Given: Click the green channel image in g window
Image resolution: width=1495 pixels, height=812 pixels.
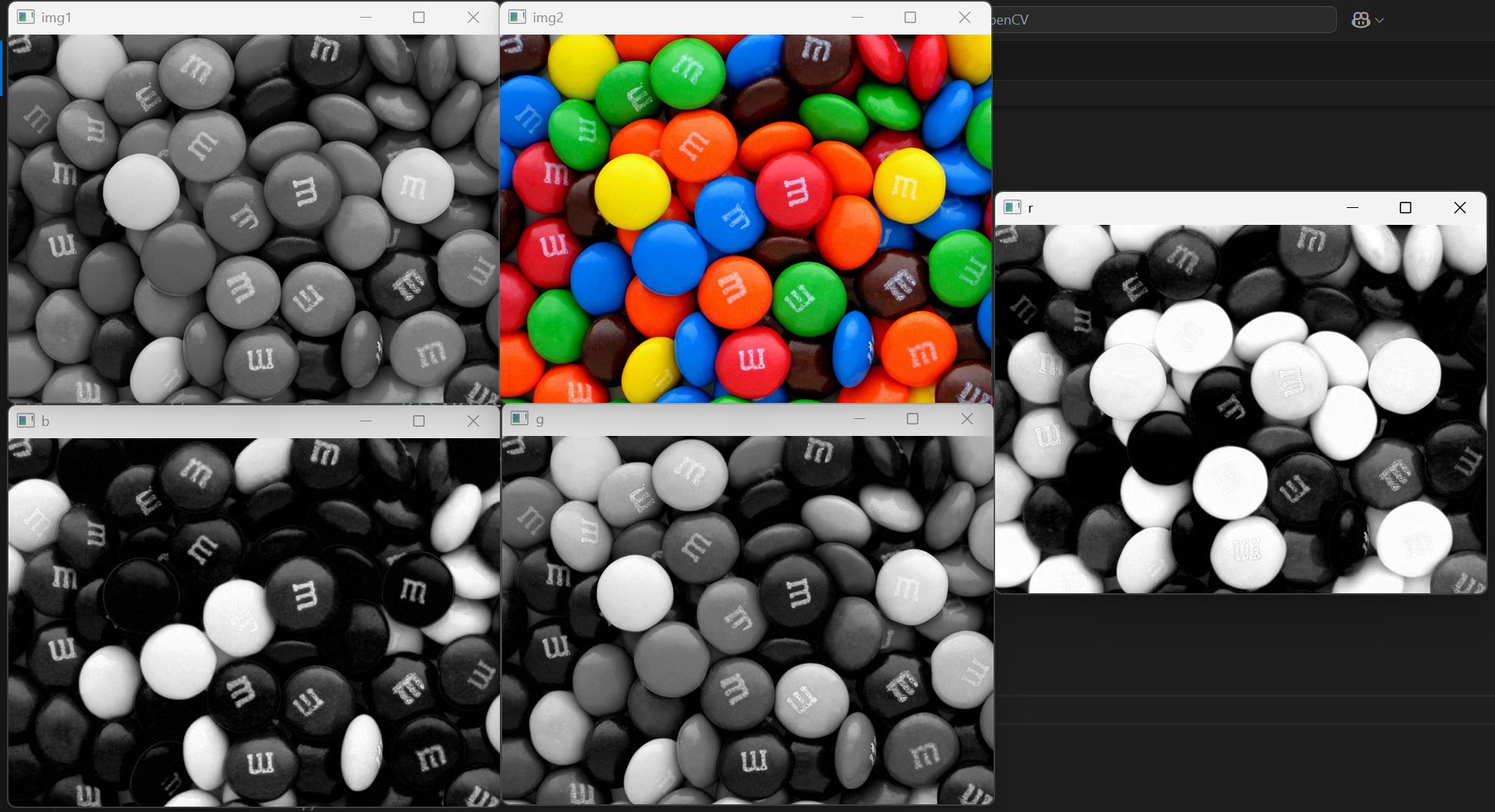Looking at the screenshot, I should point(748,620).
